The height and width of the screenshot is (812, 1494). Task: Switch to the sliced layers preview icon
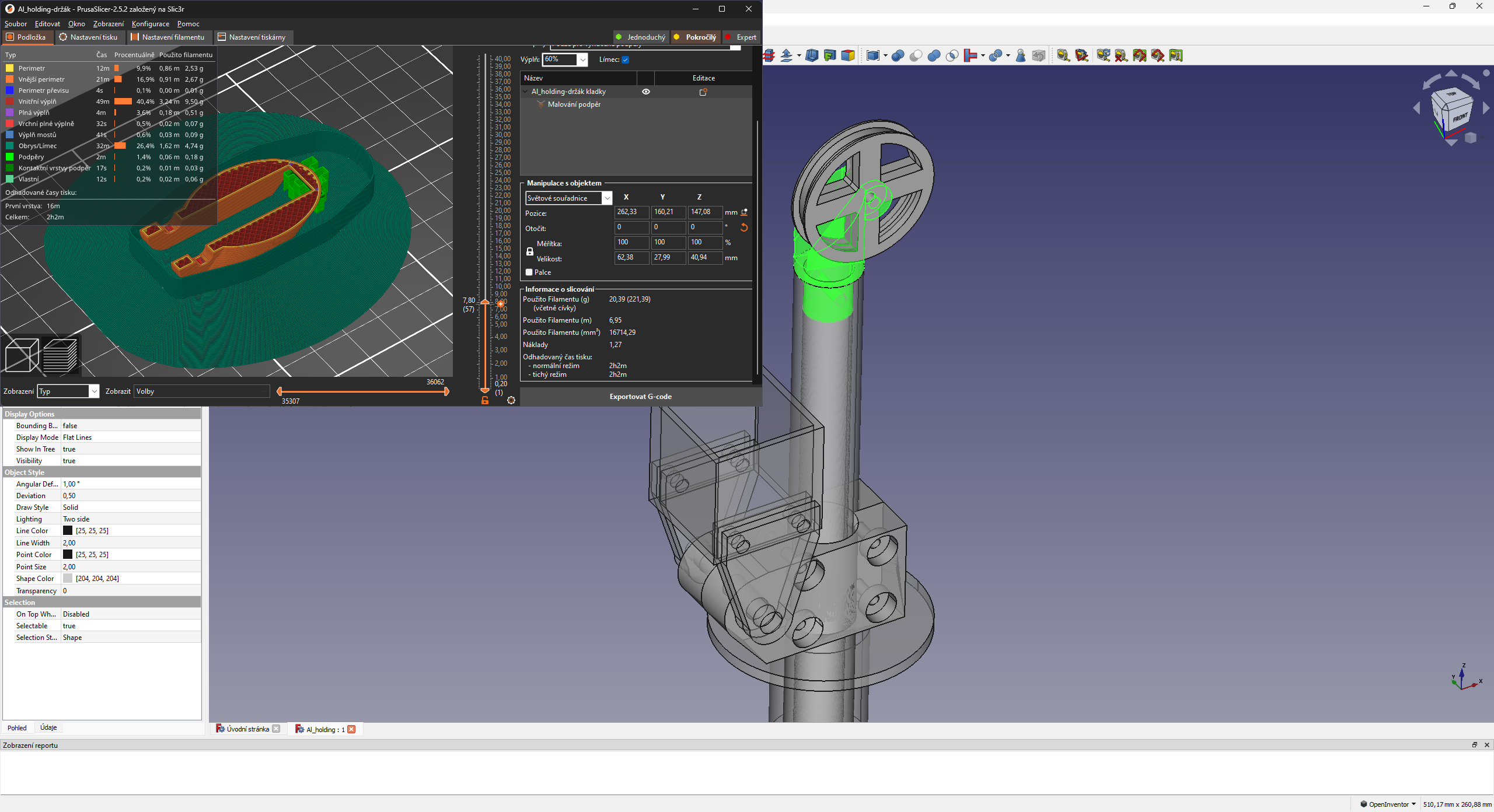pos(60,355)
